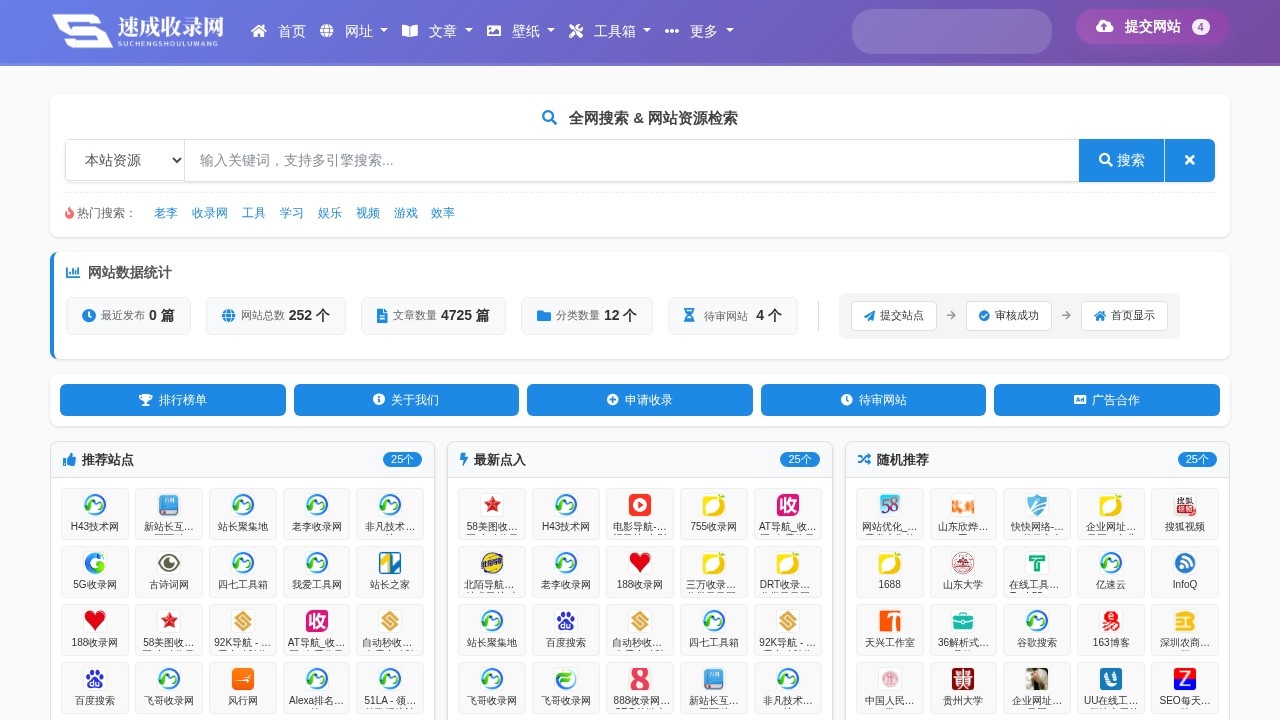
Task: Open 百度搜索 in 推荐站点 panel
Action: pos(95,688)
